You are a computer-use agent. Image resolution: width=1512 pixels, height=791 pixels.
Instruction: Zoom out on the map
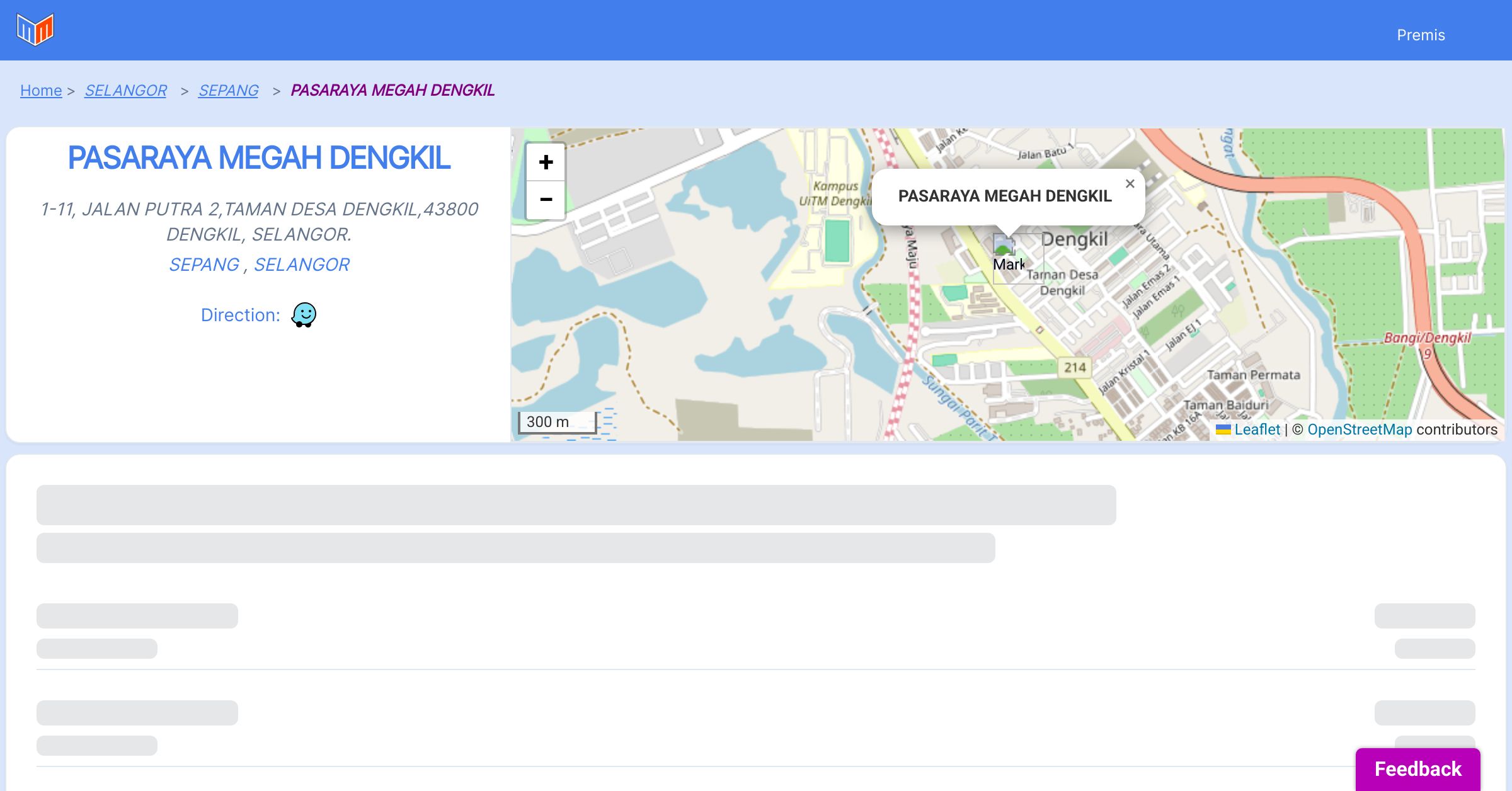[x=546, y=200]
